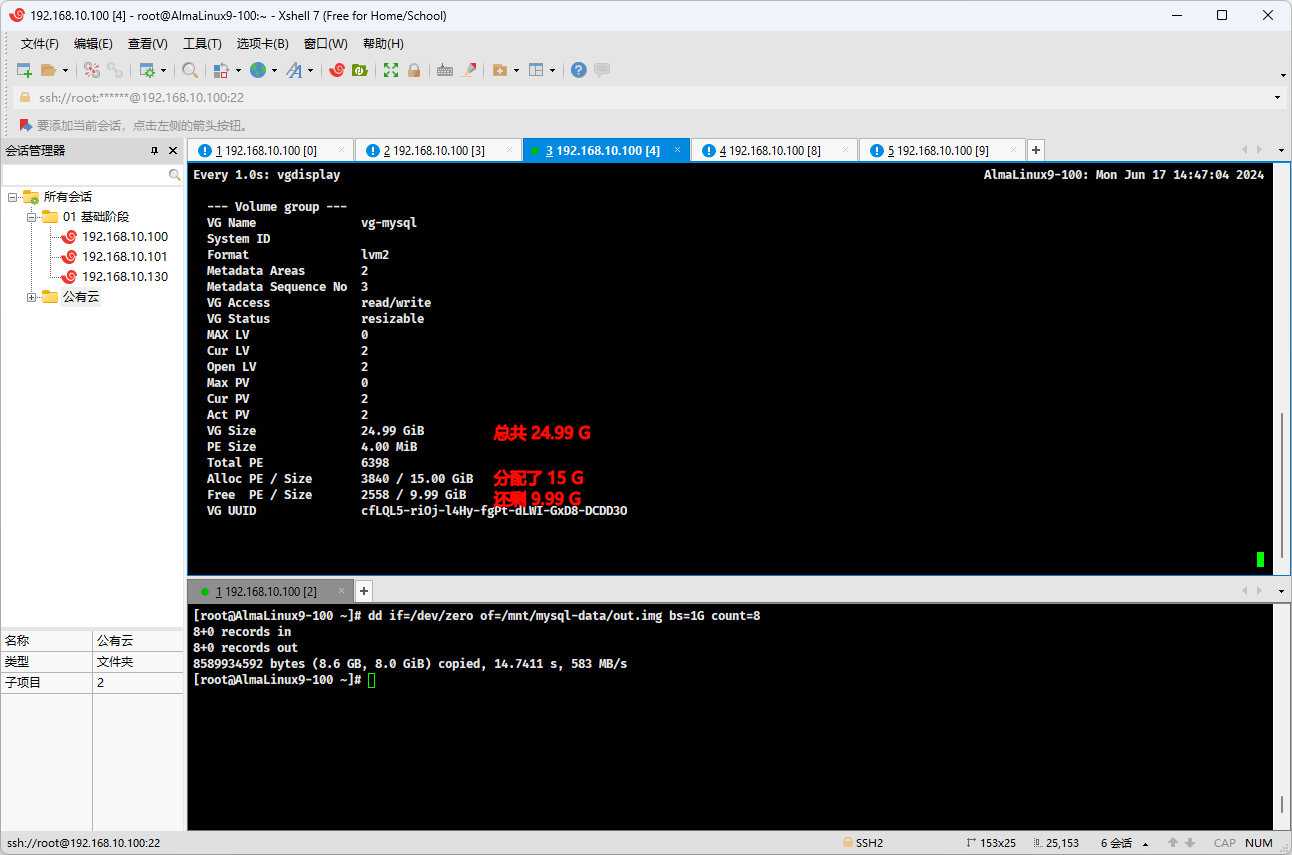Collapse the 所有会话 tree root node

click(12, 197)
